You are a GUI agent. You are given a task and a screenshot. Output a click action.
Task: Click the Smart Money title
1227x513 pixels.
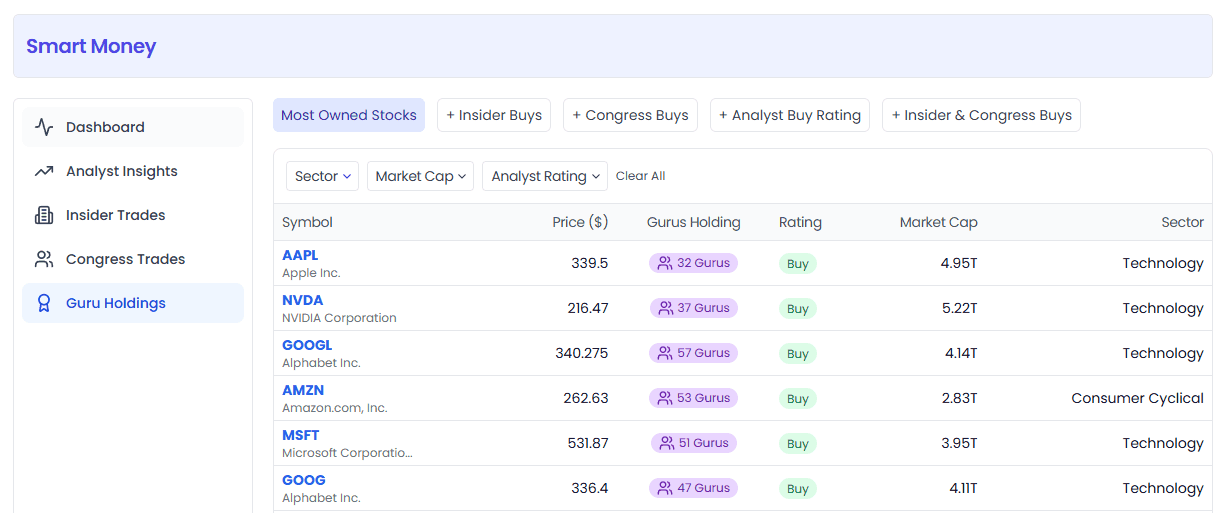(x=91, y=46)
